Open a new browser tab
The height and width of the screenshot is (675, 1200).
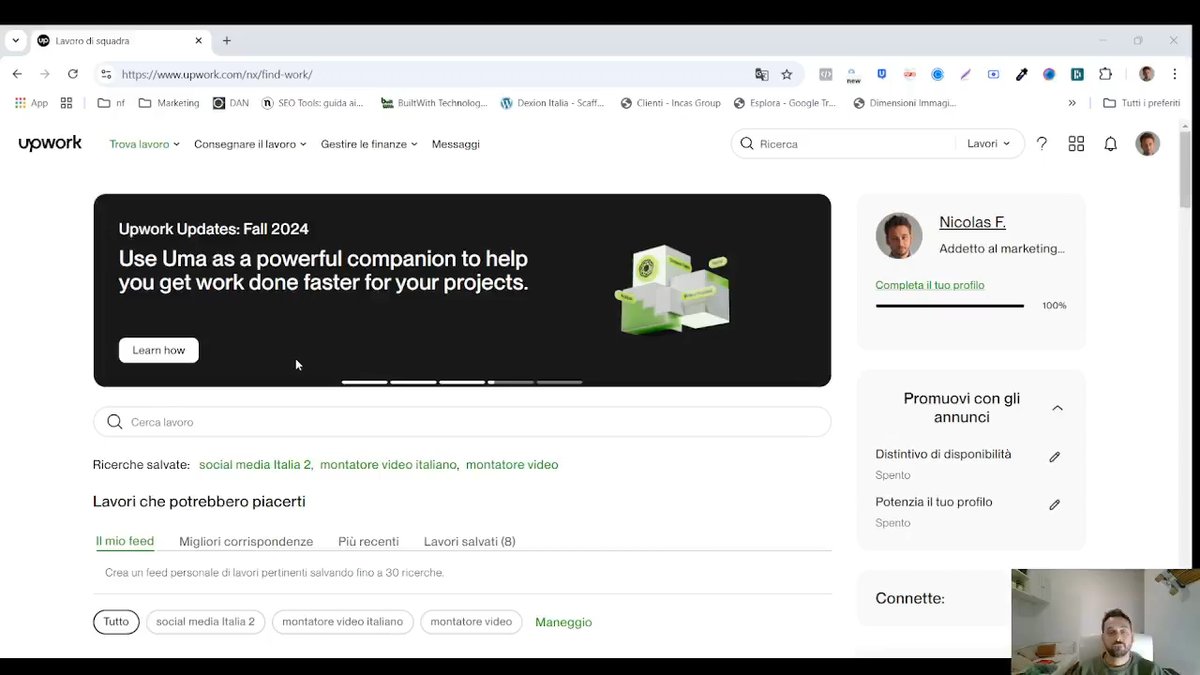227,41
